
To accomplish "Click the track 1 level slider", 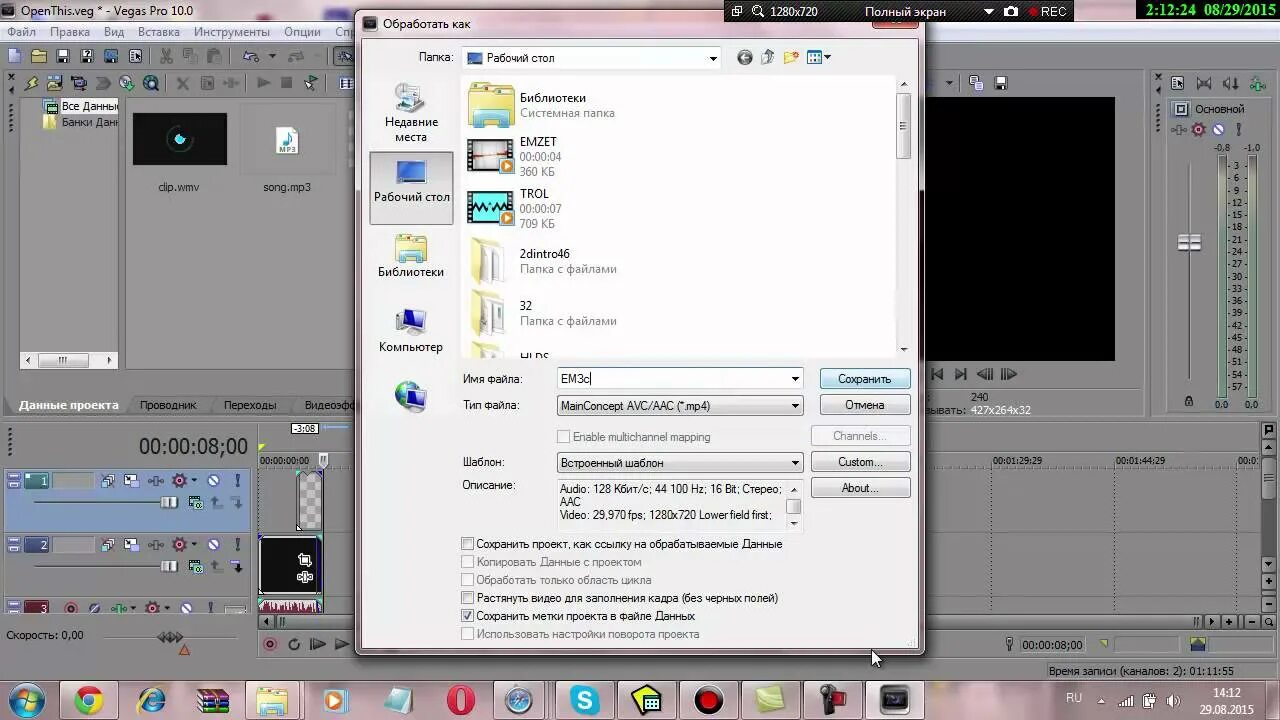I will tap(169, 502).
